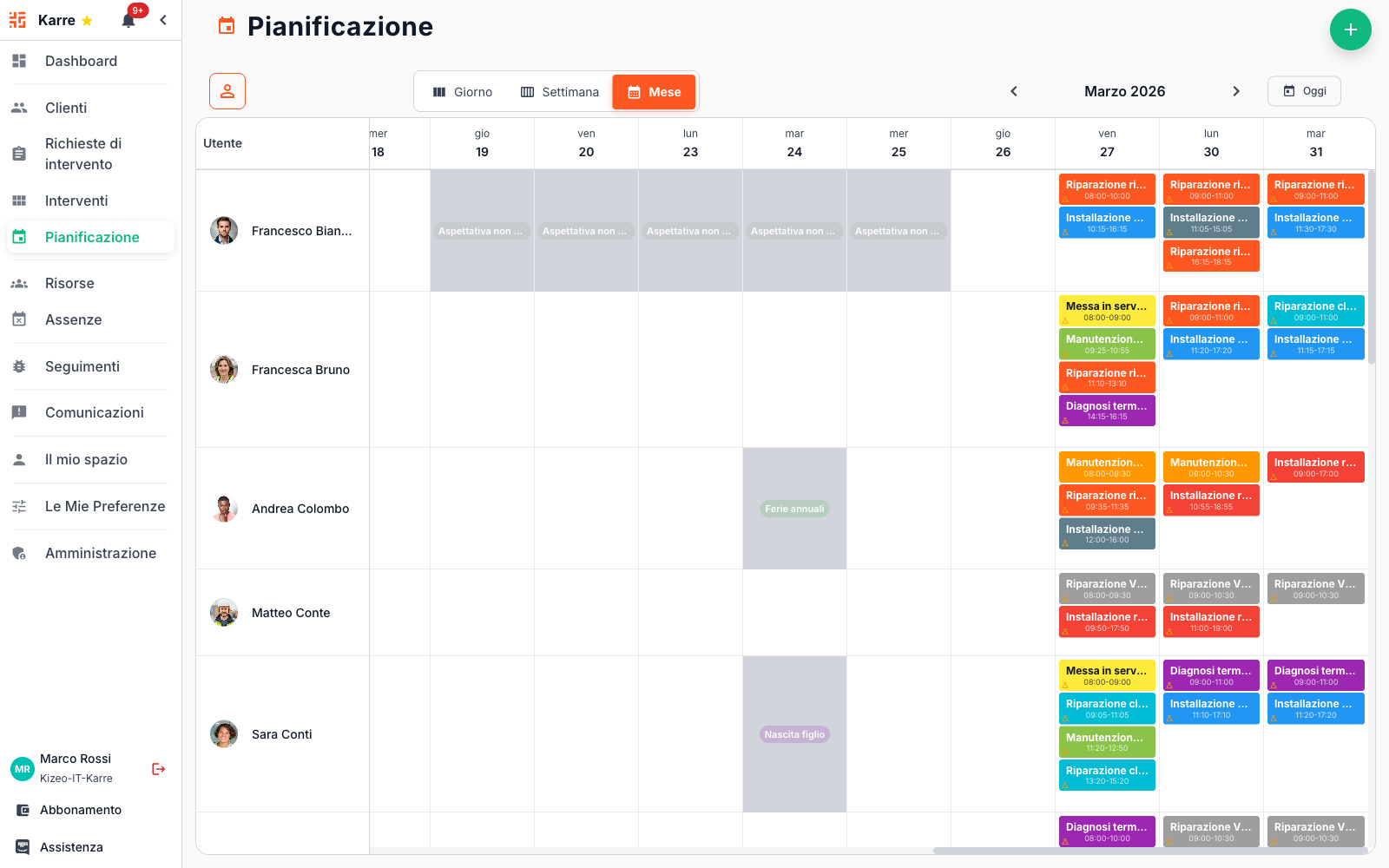
Task: Click the logout icon beside Marco Rossi
Action: [x=159, y=769]
